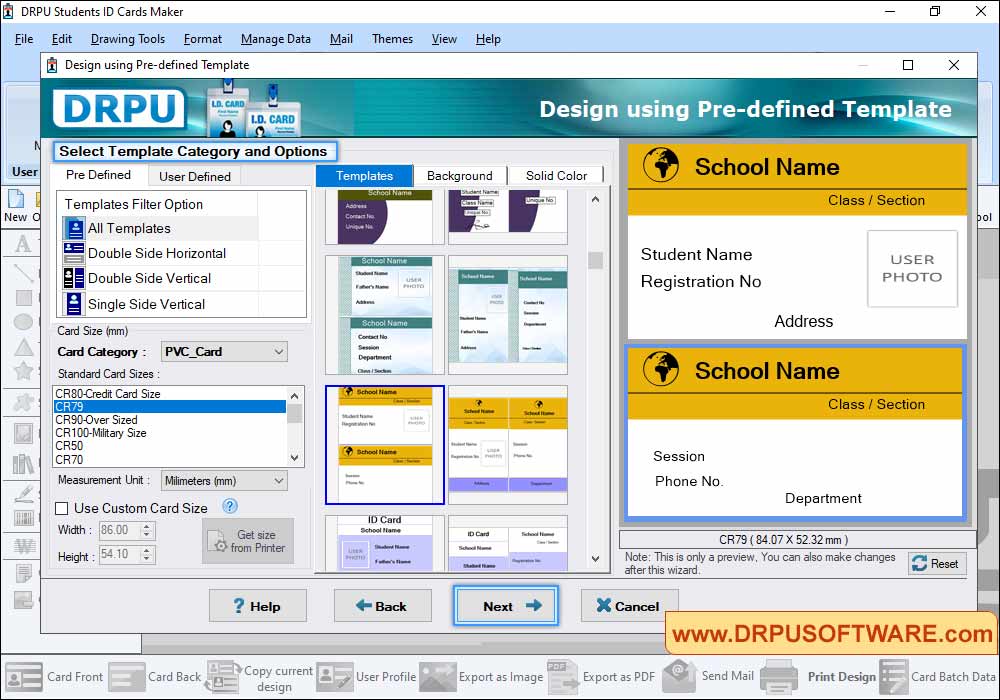Click the Copy current design icon
Image resolution: width=1000 pixels, height=700 pixels.
coord(223,677)
